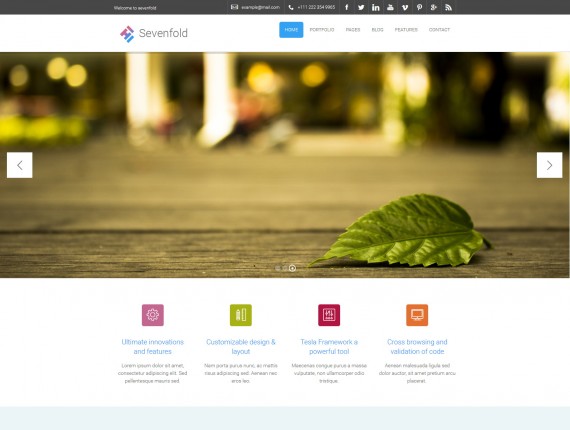570x430 pixels.
Task: Open the Twitter bird icon
Action: pyautogui.click(x=361, y=7)
